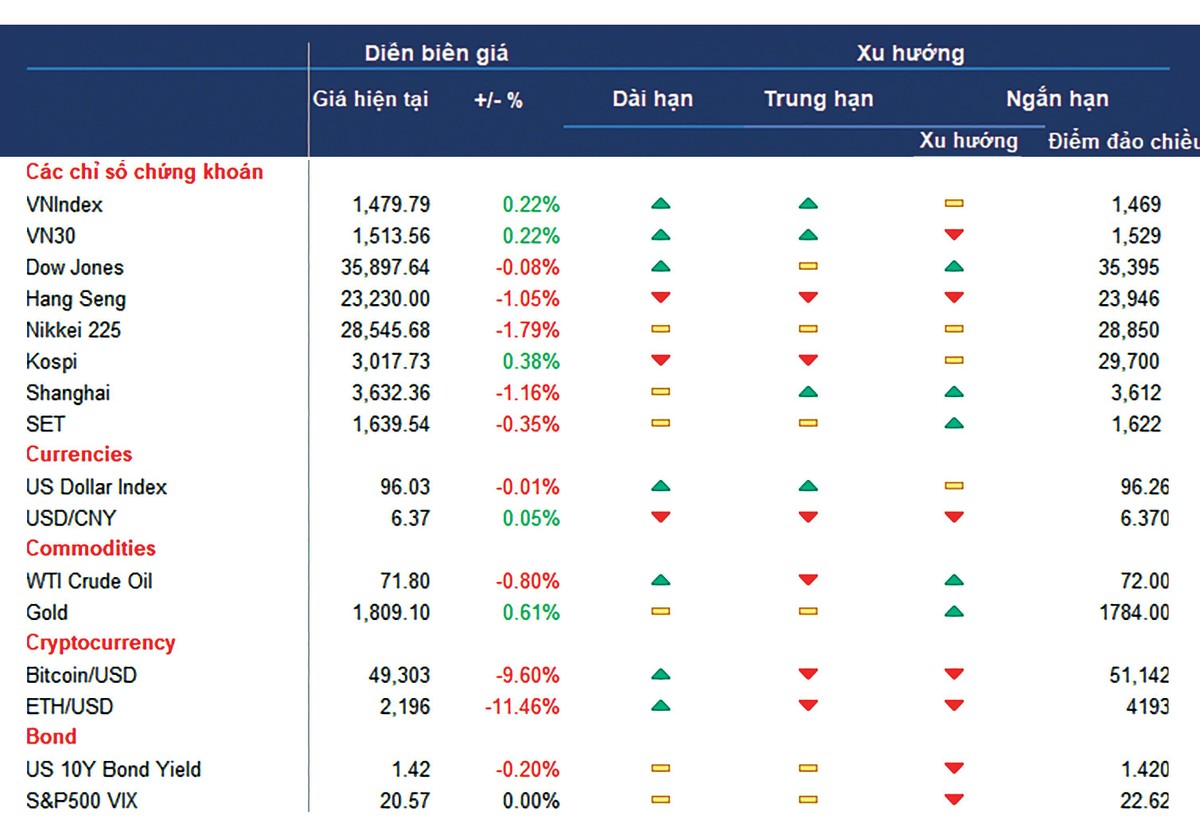Image resolution: width=1200 pixels, height=823 pixels.
Task: Click VNIndex current price 1,479.79
Action: click(391, 205)
